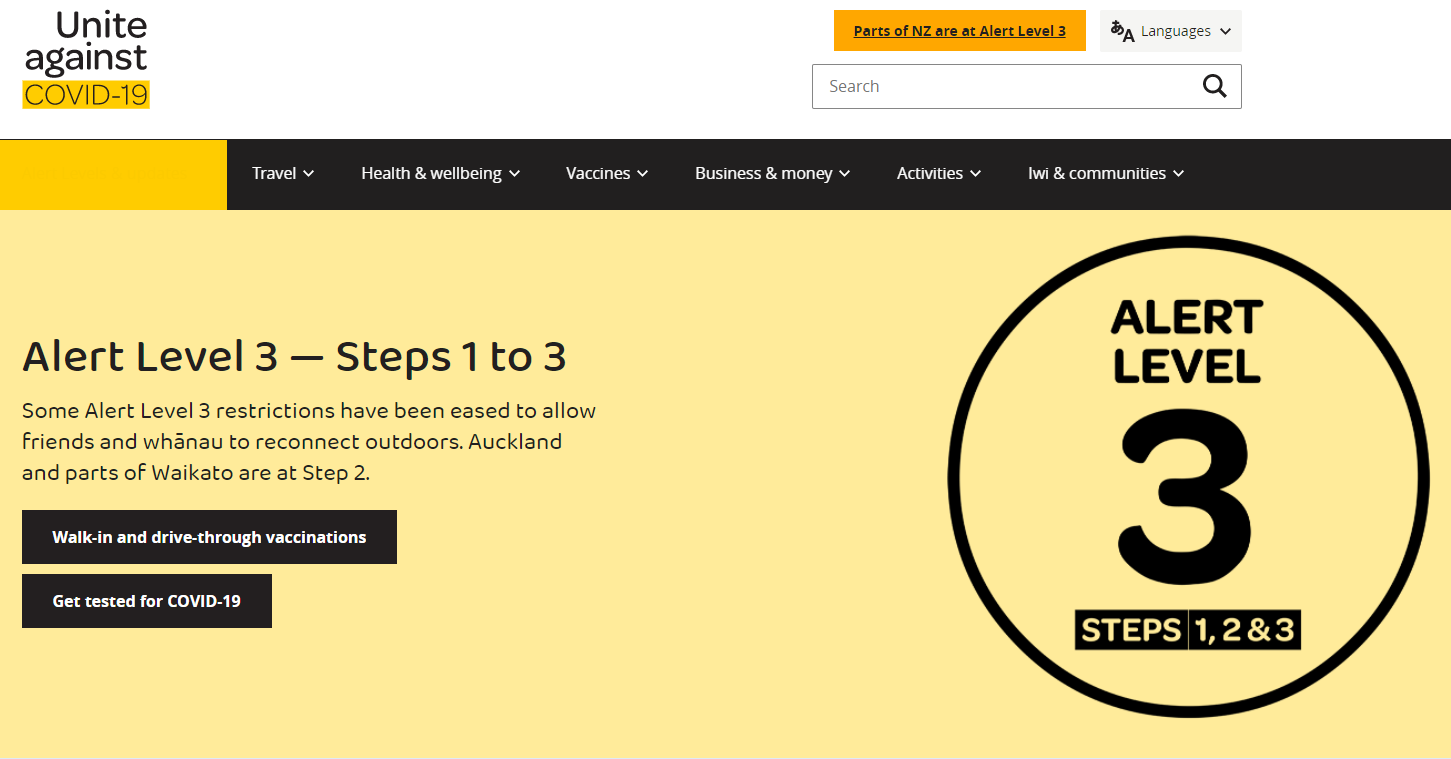Expand the Business & money menu
Screen dimensions: 1451x759
772,174
